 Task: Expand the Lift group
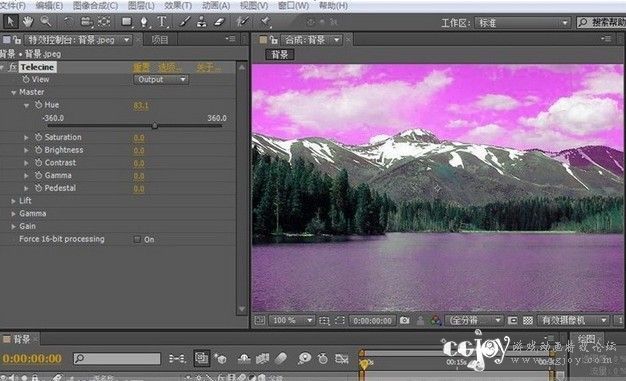[14, 201]
